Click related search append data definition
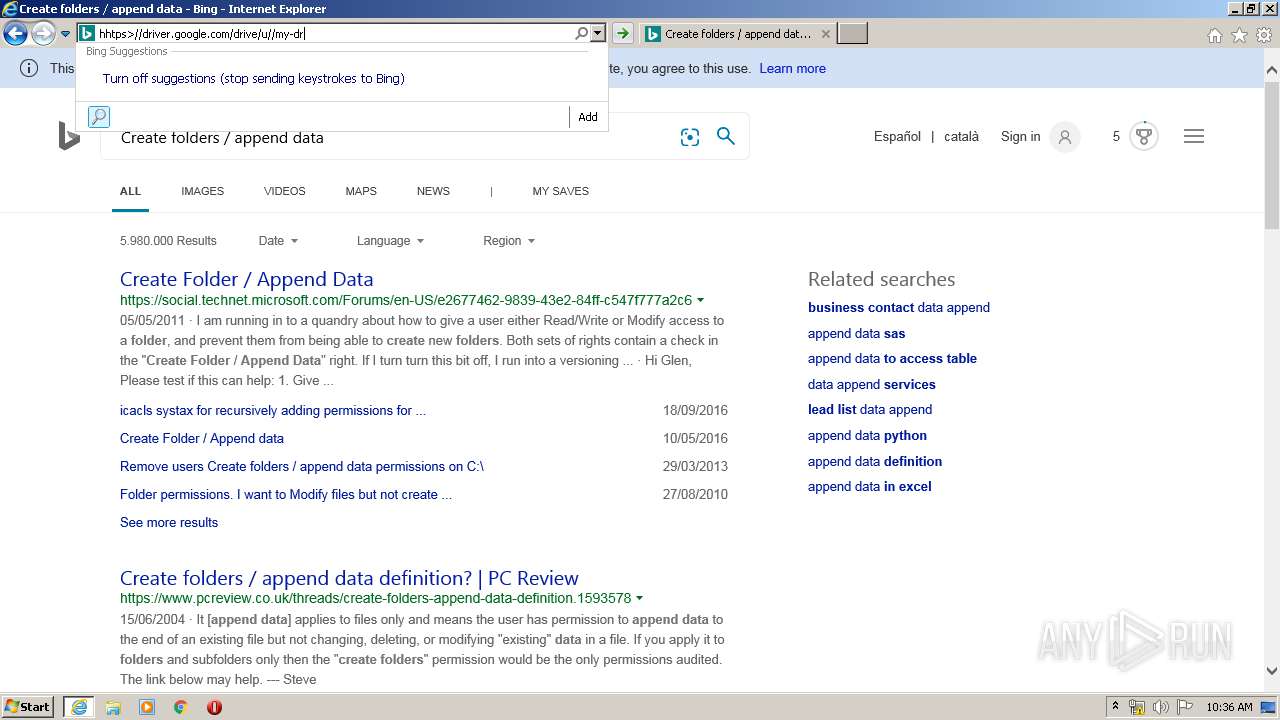 click(x=875, y=462)
